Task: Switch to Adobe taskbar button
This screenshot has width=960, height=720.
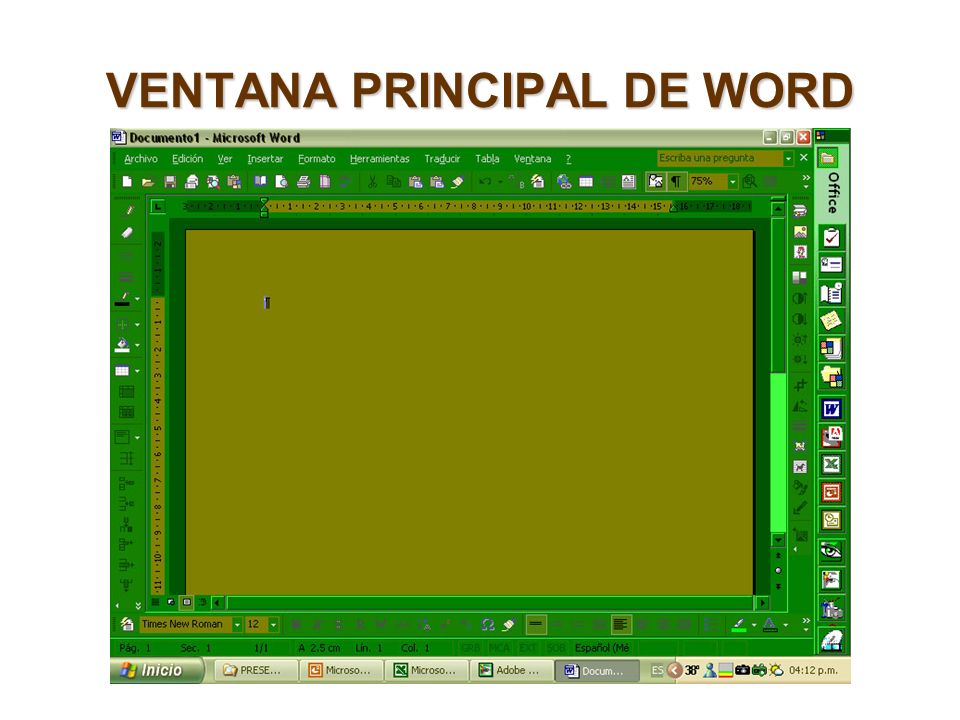Action: point(511,670)
